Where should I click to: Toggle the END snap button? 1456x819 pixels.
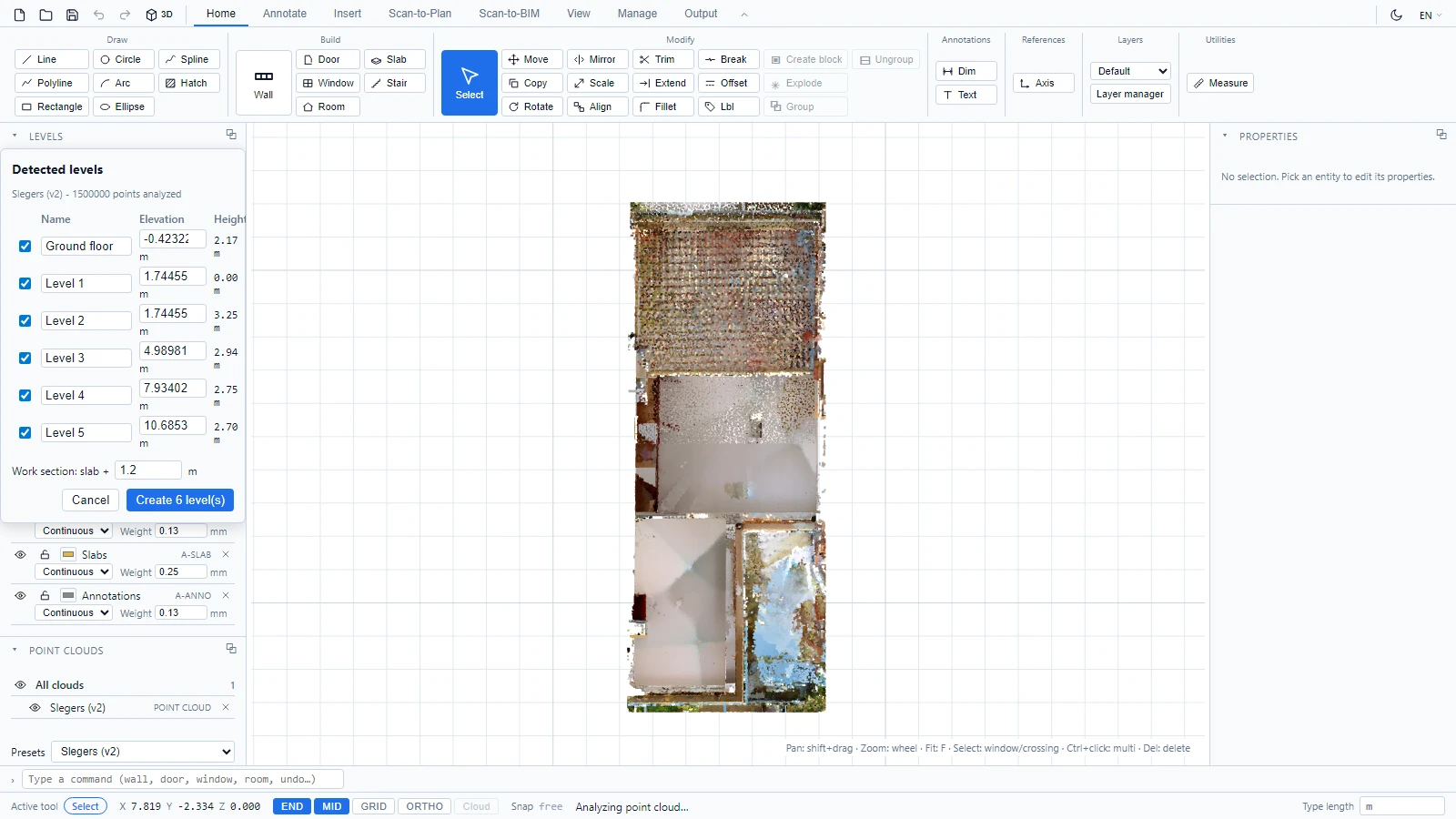click(292, 806)
